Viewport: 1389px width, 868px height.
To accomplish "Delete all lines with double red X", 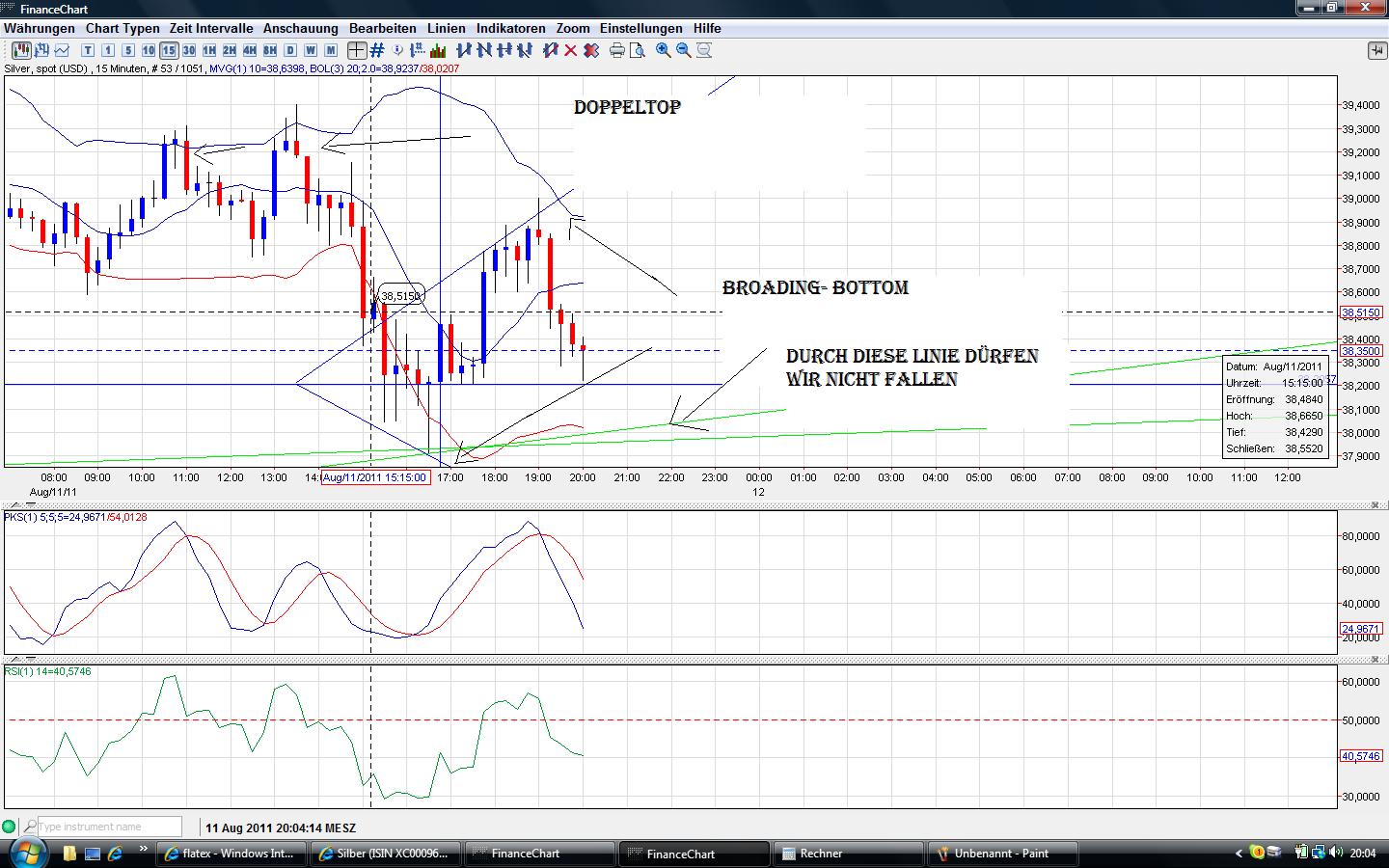I will [x=590, y=50].
